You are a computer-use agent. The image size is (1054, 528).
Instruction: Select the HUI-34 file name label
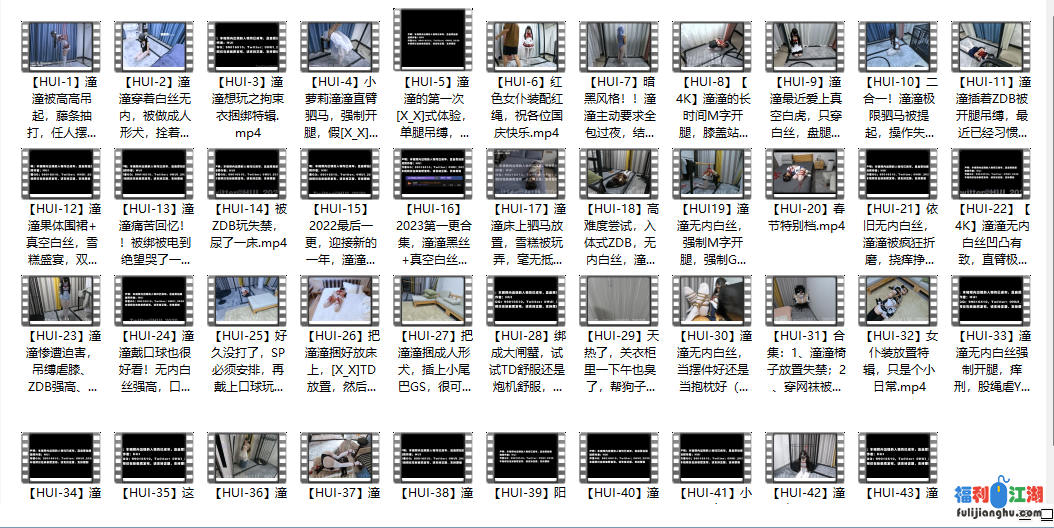64,493
